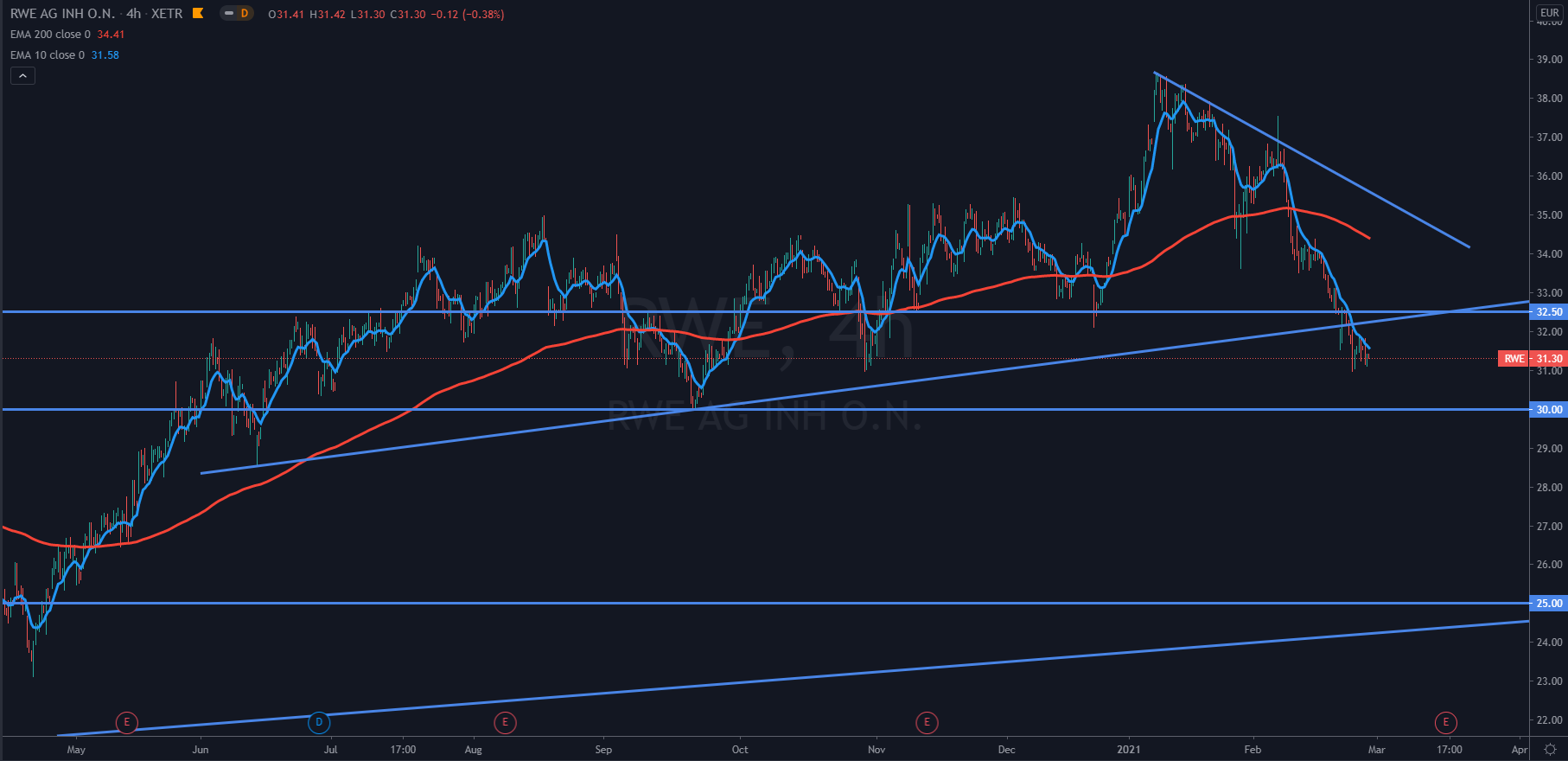Collapse the indicator legend with the arrow
The height and width of the screenshot is (761, 1568).
pos(22,76)
